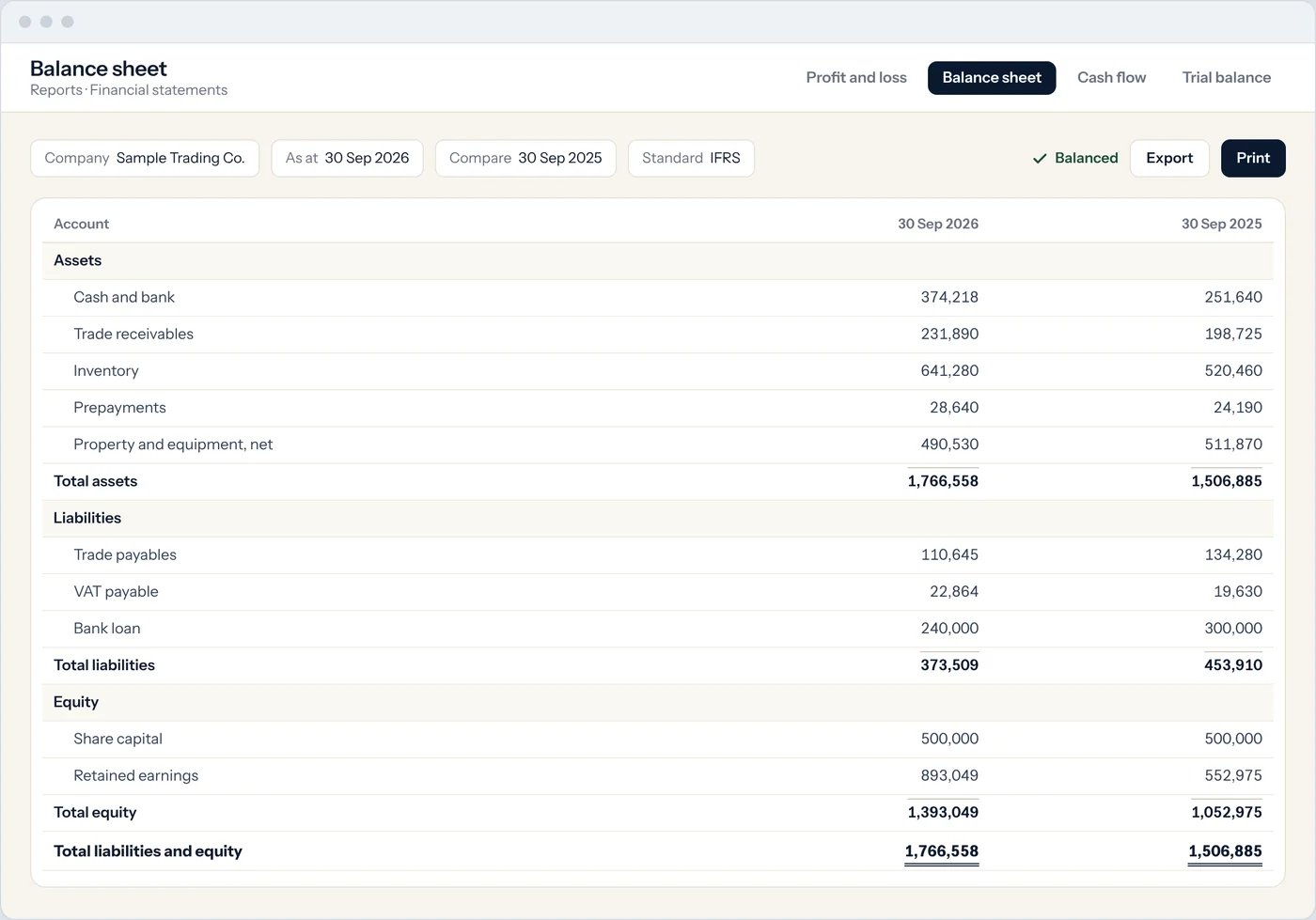Click the Account column header
This screenshot has width=1316, height=920.
(x=81, y=224)
